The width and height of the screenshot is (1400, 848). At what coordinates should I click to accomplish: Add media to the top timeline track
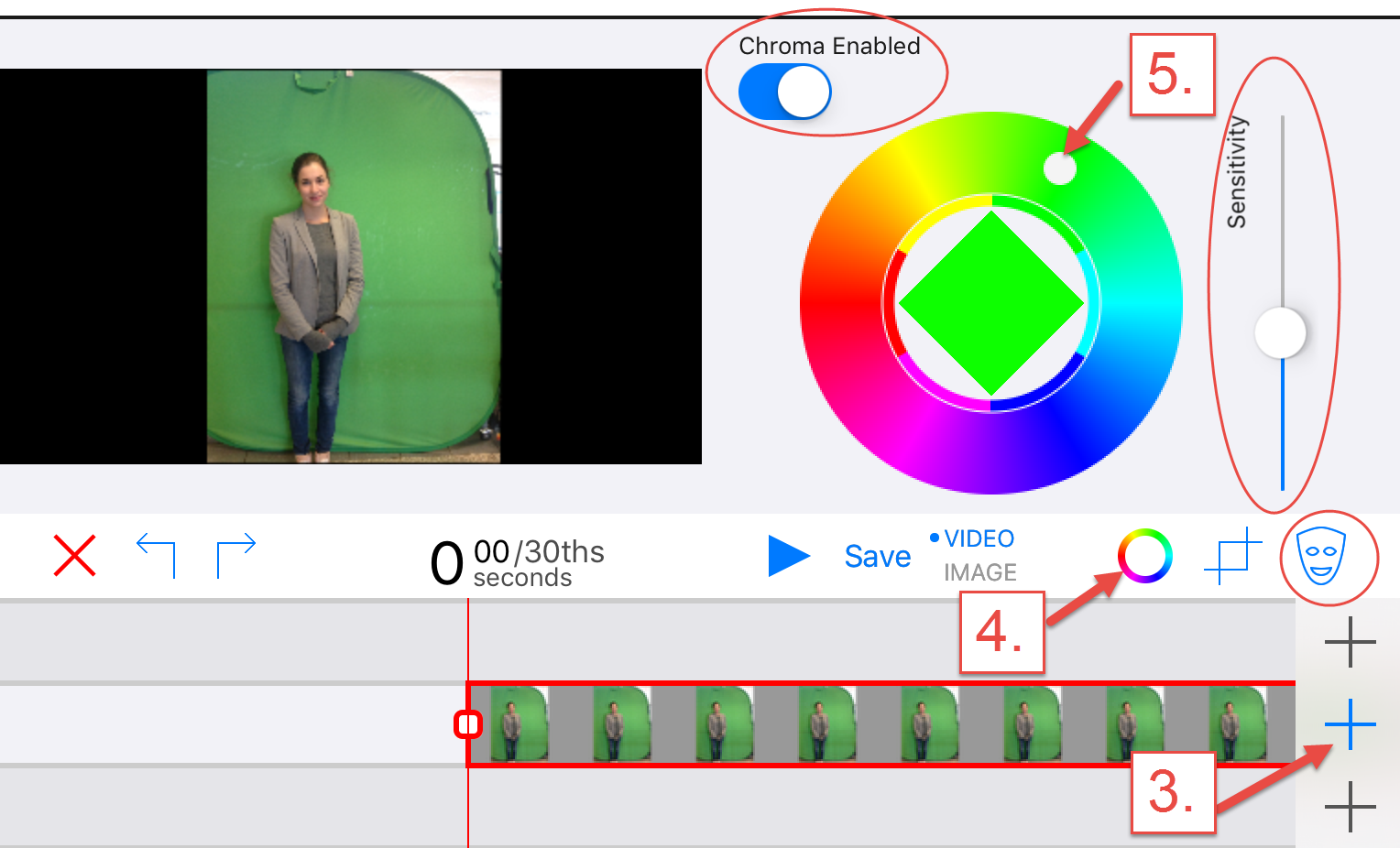[x=1349, y=642]
